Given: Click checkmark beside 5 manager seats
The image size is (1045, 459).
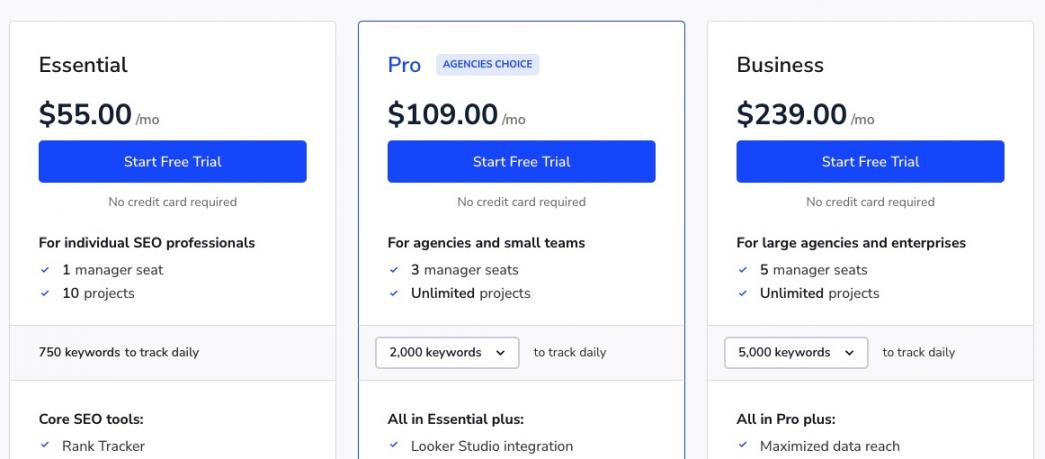Looking at the screenshot, I should click(x=743, y=270).
